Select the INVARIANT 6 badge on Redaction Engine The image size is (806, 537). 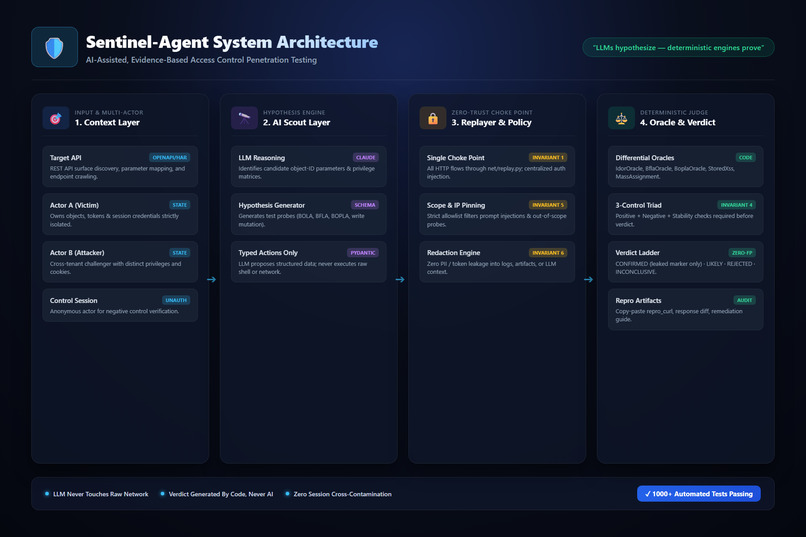[548, 253]
